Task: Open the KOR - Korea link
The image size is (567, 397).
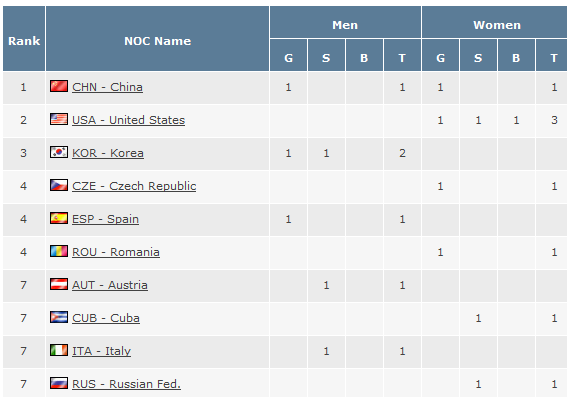Action: pos(108,153)
